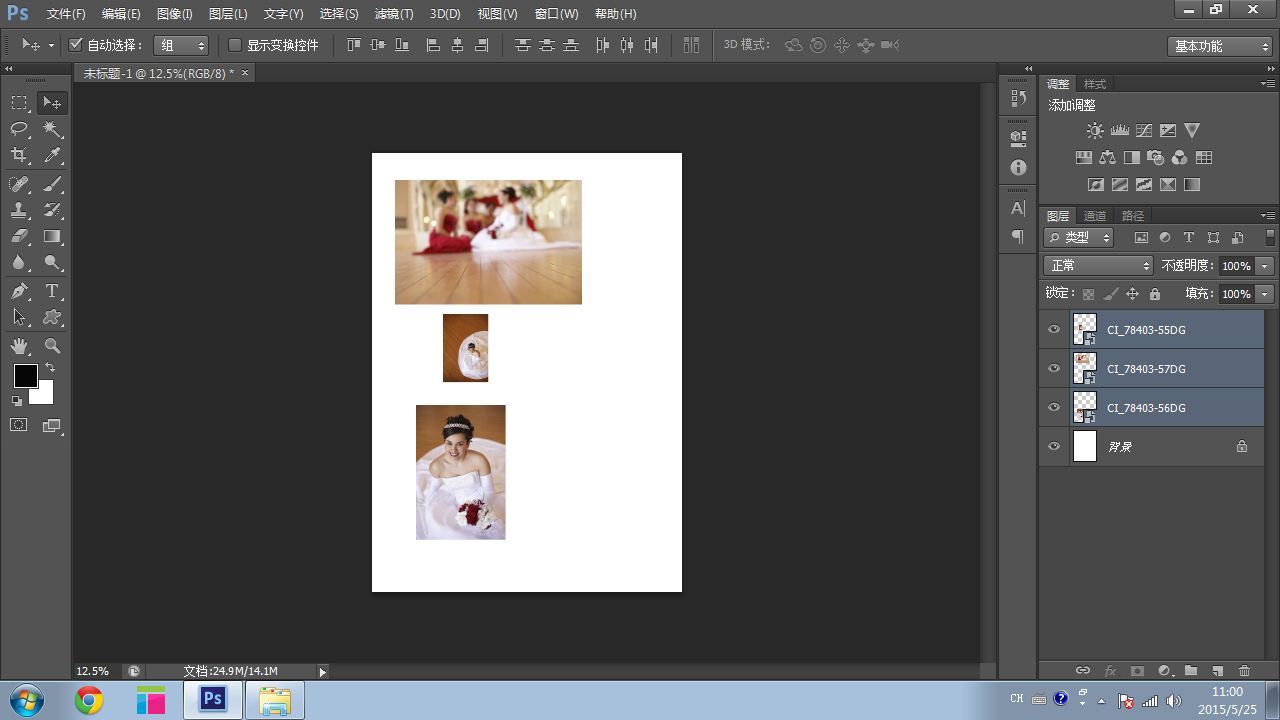This screenshot has height=720, width=1280.
Task: Add a Brightness/Contrast adjustment
Action: coord(1095,131)
